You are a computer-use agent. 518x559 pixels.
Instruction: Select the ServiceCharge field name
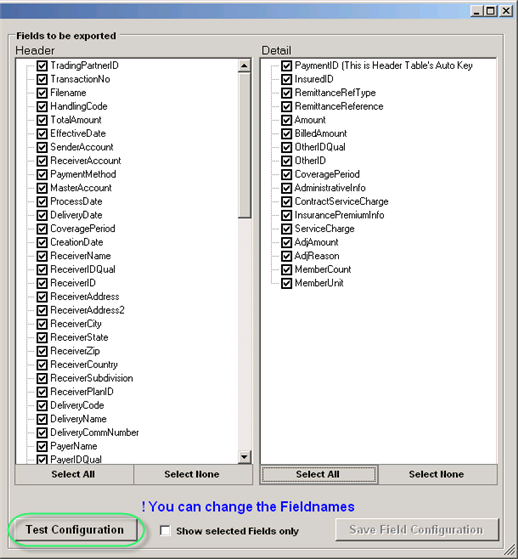pos(325,229)
